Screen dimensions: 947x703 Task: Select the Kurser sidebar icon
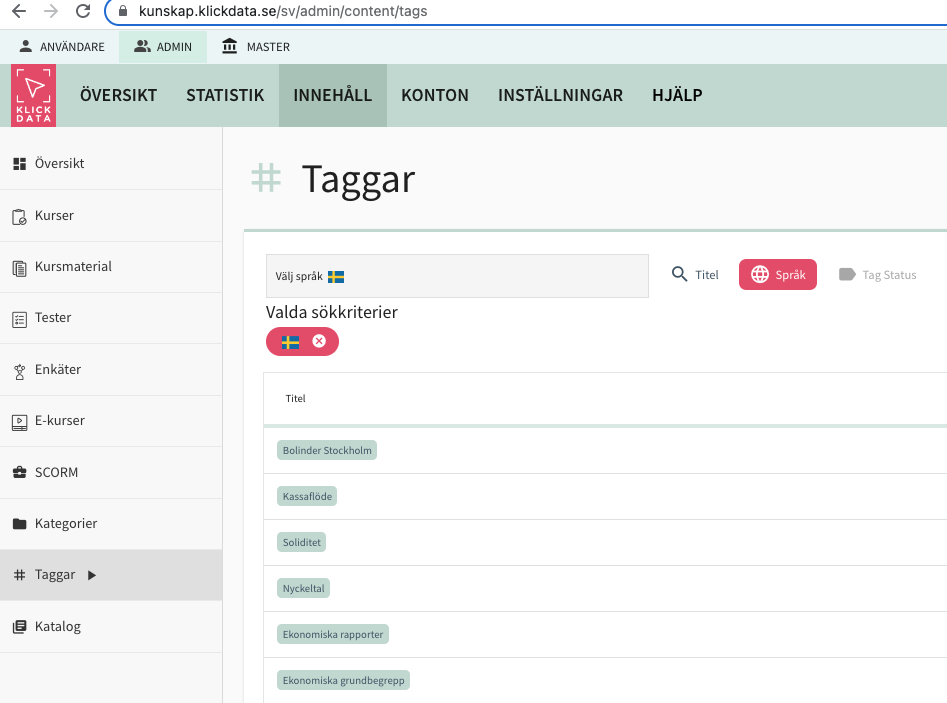tap(18, 215)
